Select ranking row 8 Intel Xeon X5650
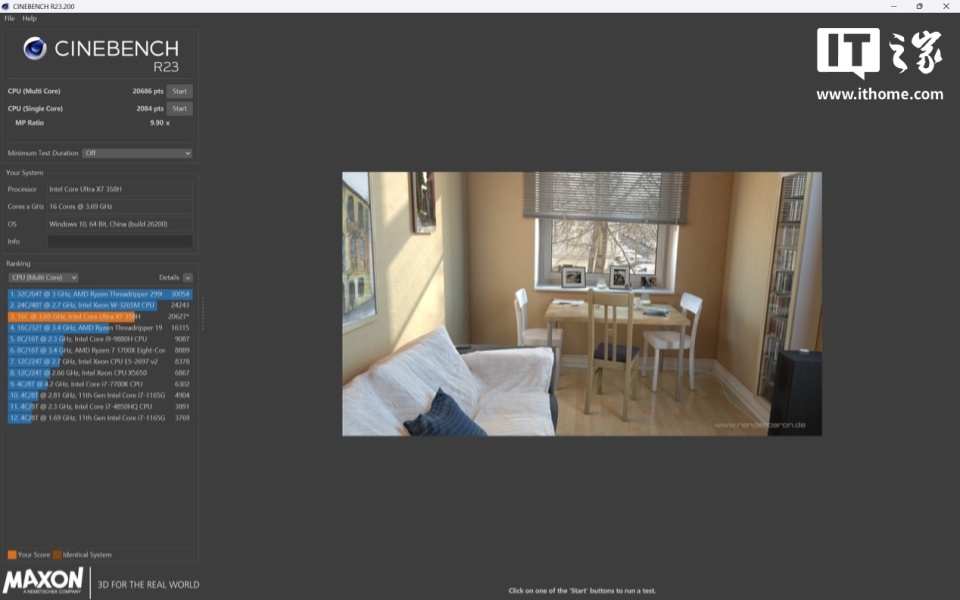This screenshot has height=600, width=960. click(100, 372)
